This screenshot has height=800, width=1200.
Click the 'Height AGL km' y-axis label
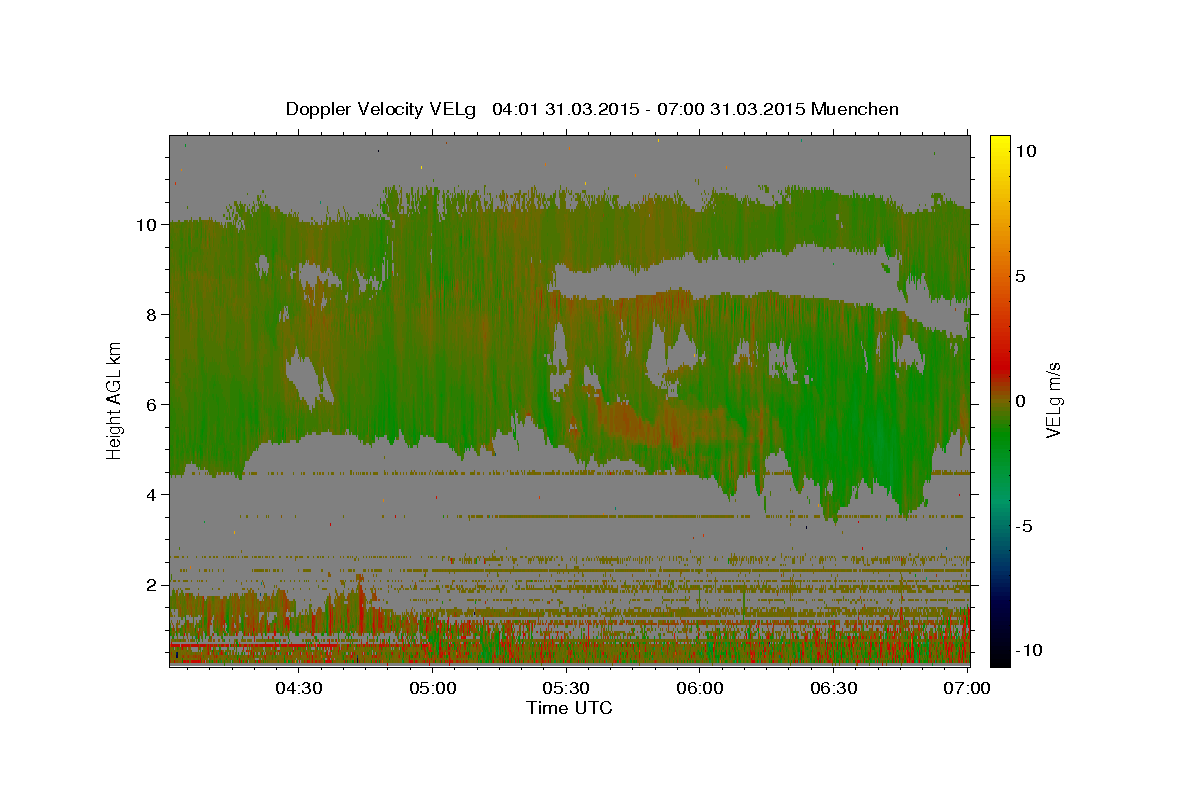click(115, 399)
